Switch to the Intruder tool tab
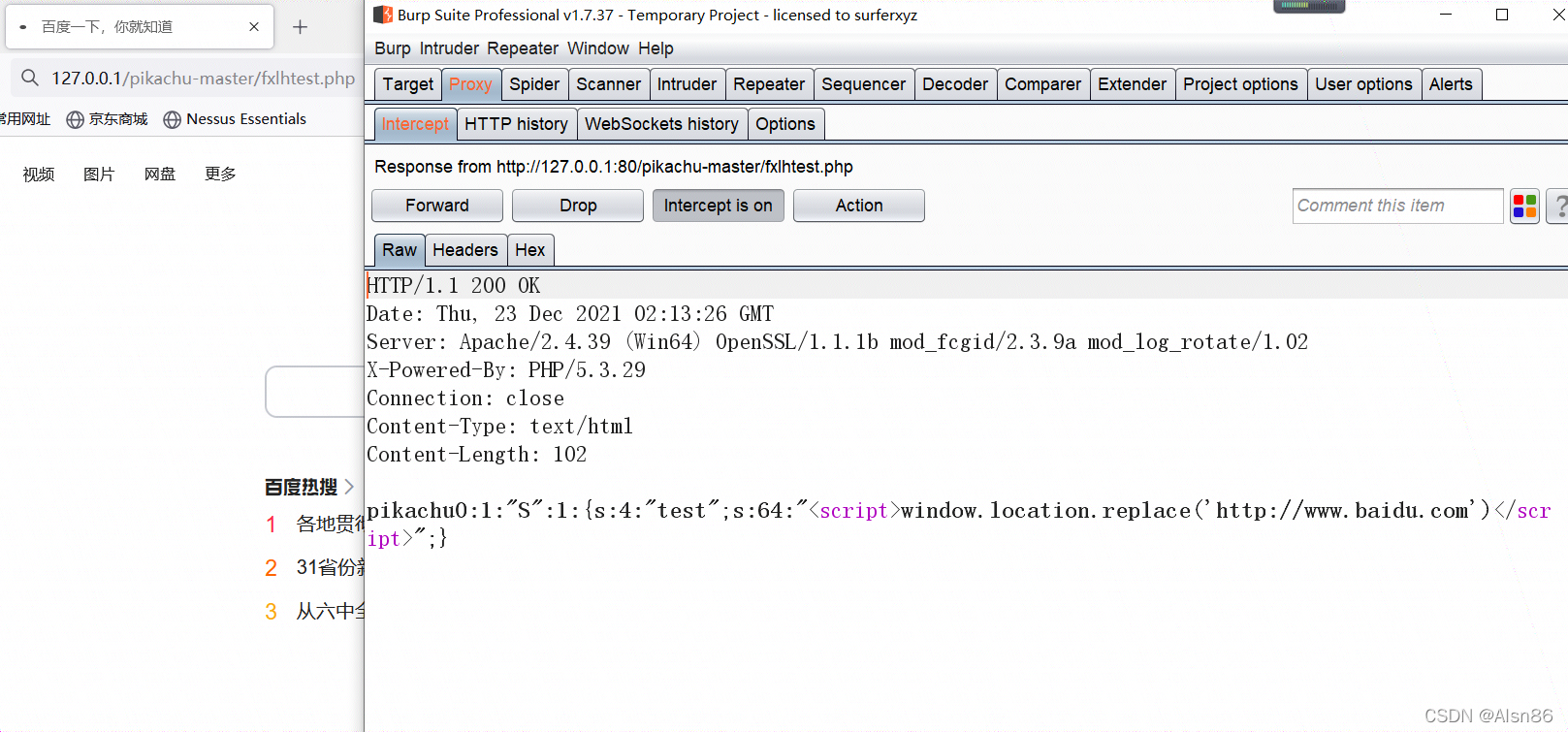 click(687, 84)
